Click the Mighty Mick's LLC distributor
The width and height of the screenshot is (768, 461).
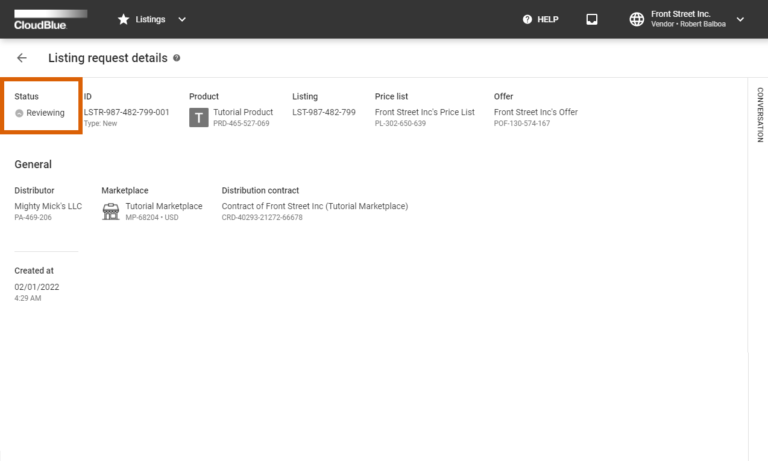point(48,206)
